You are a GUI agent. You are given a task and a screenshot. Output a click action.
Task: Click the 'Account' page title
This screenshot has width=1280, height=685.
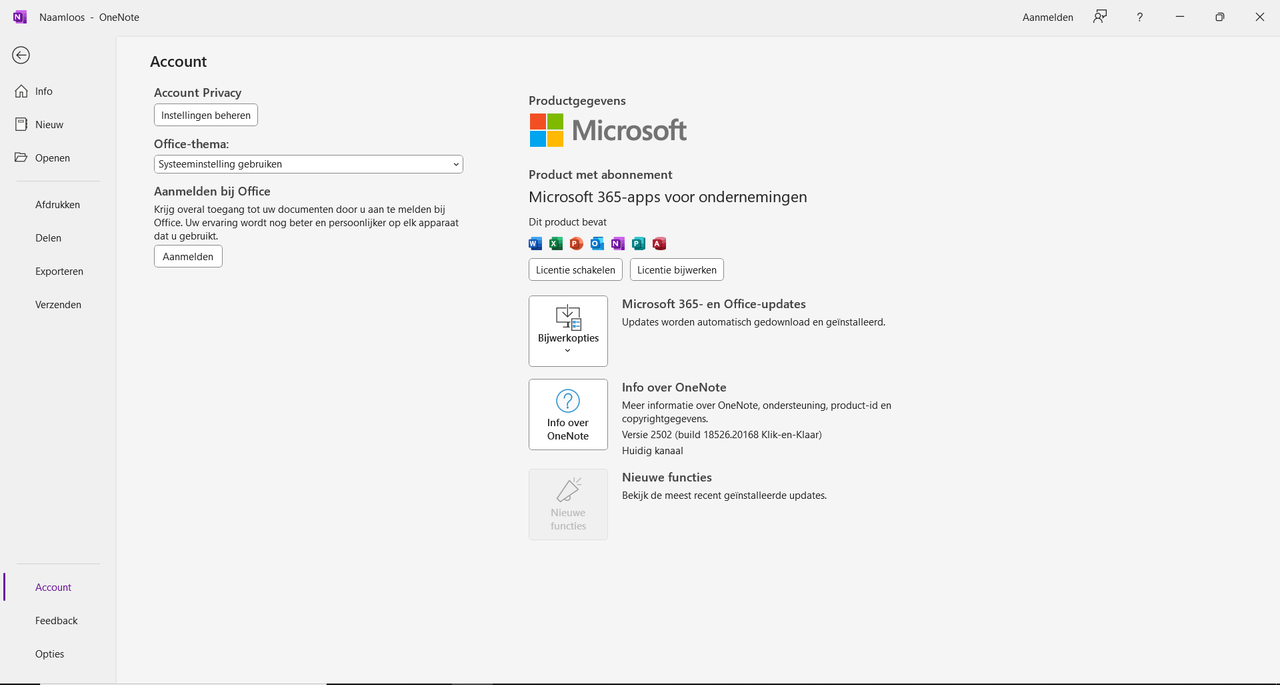[x=179, y=62]
